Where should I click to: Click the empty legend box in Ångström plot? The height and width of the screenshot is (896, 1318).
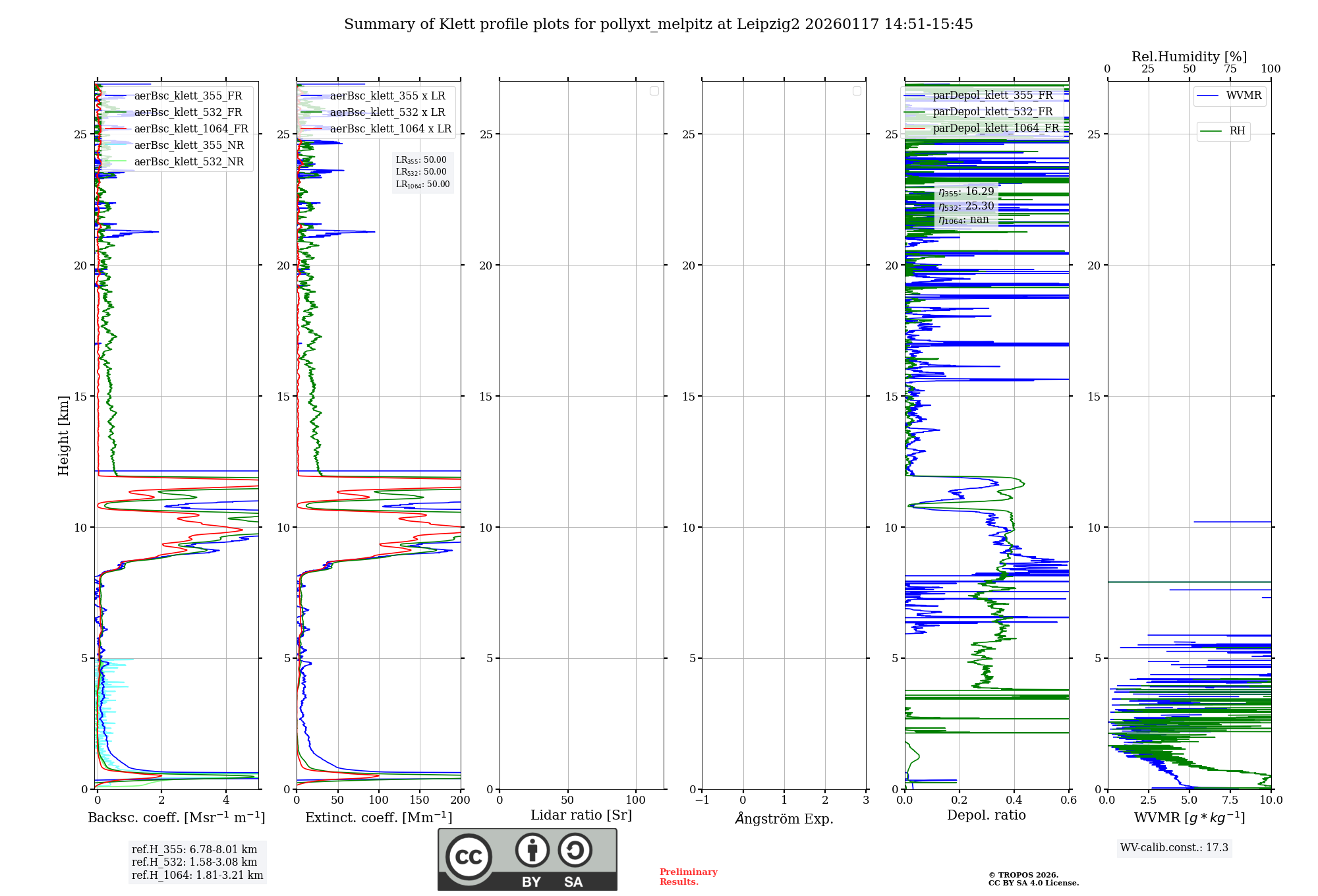coord(857,91)
